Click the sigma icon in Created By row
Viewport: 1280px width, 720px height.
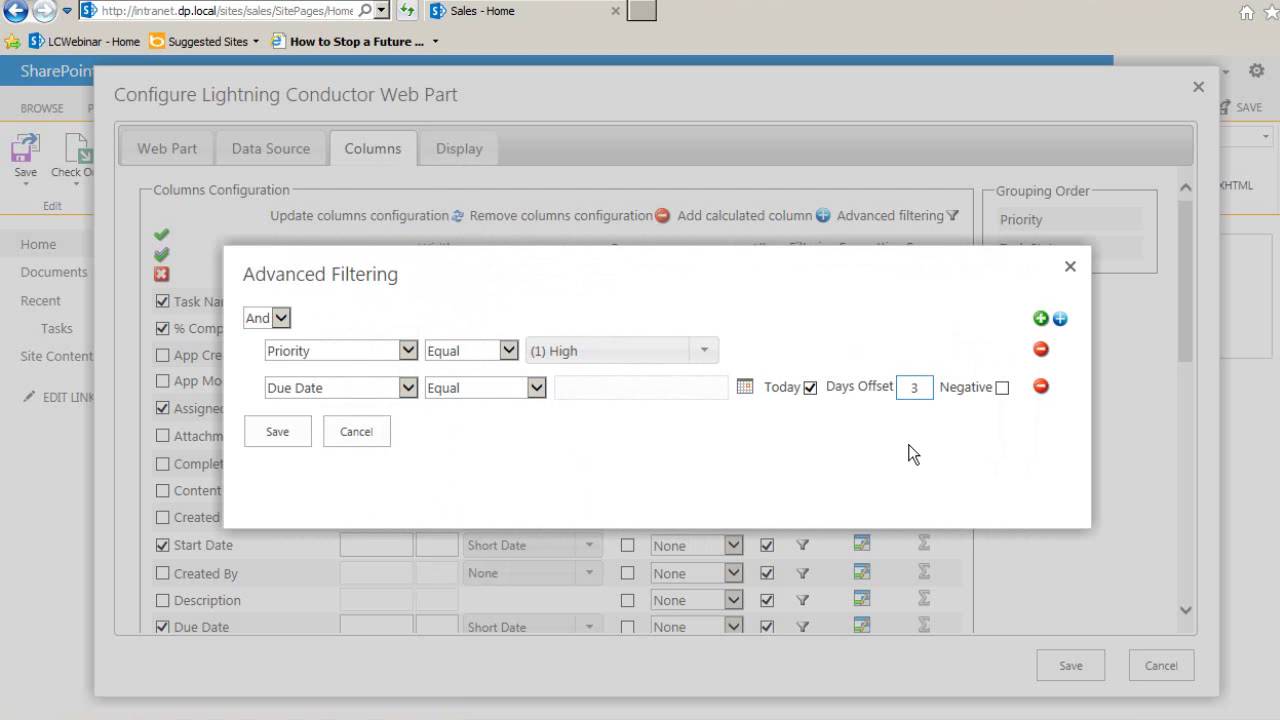[x=924, y=572]
